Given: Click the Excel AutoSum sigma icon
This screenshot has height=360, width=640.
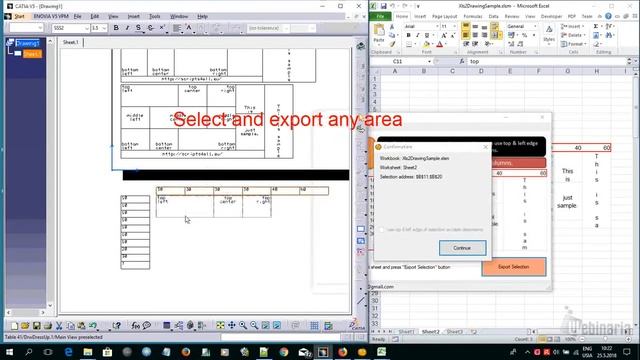Looking at the screenshot, I should (596, 26).
